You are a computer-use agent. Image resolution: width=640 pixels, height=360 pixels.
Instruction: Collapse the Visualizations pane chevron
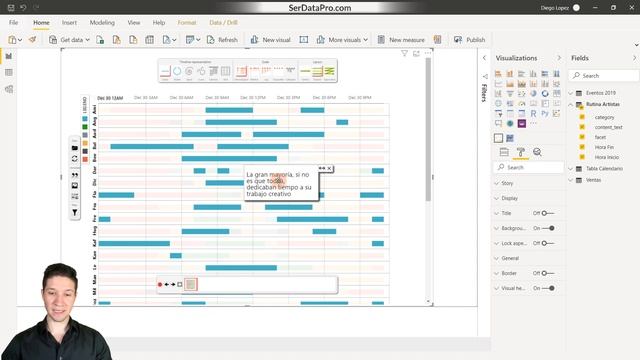(559, 58)
